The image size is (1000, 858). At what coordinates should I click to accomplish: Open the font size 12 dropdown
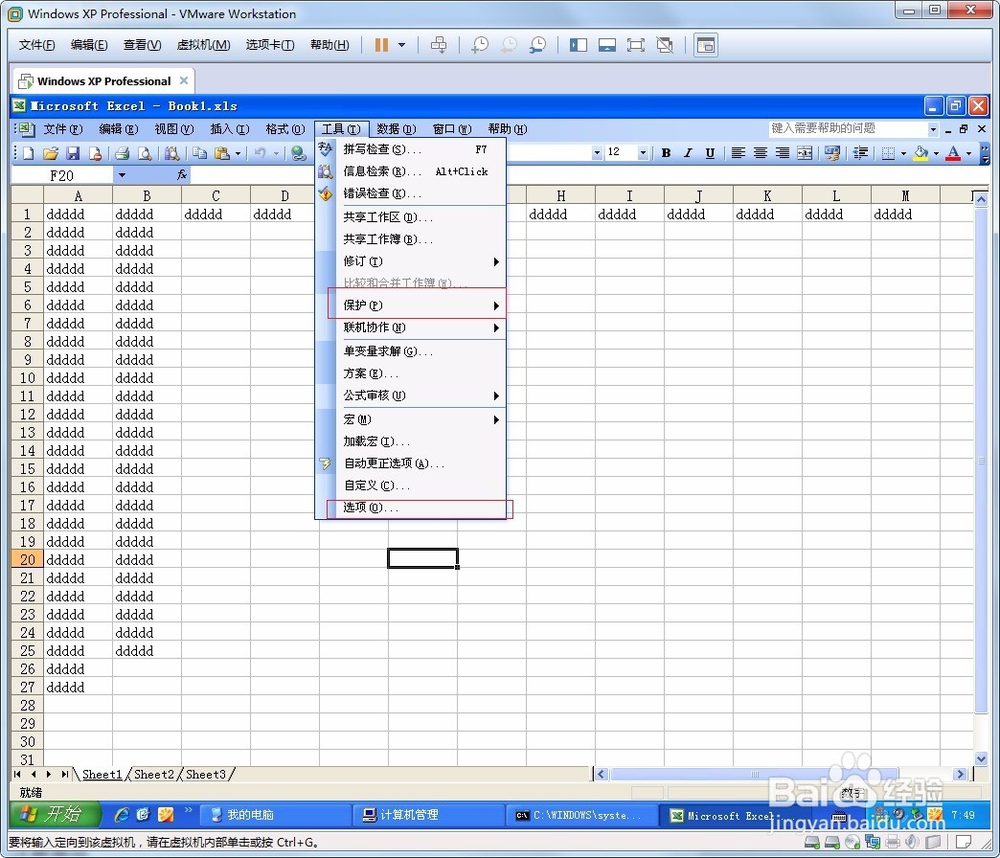point(643,152)
